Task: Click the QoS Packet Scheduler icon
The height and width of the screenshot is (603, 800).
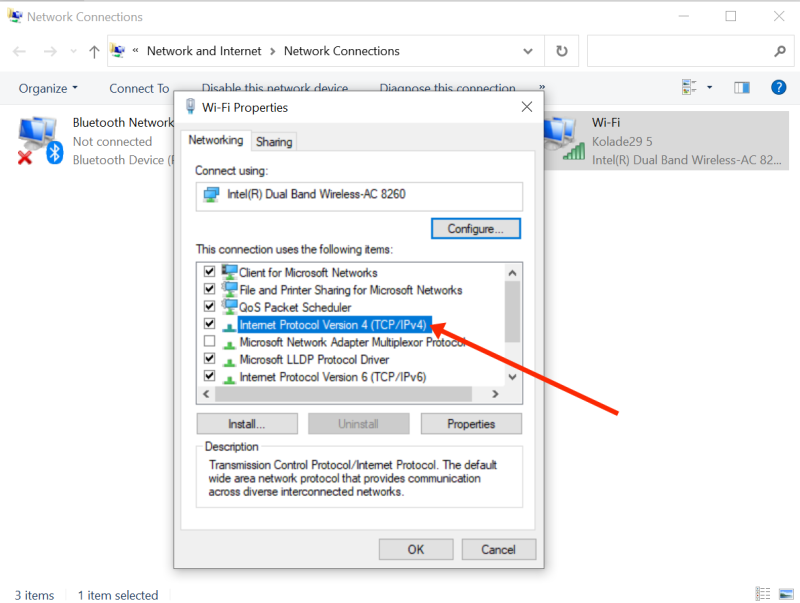Action: click(229, 306)
